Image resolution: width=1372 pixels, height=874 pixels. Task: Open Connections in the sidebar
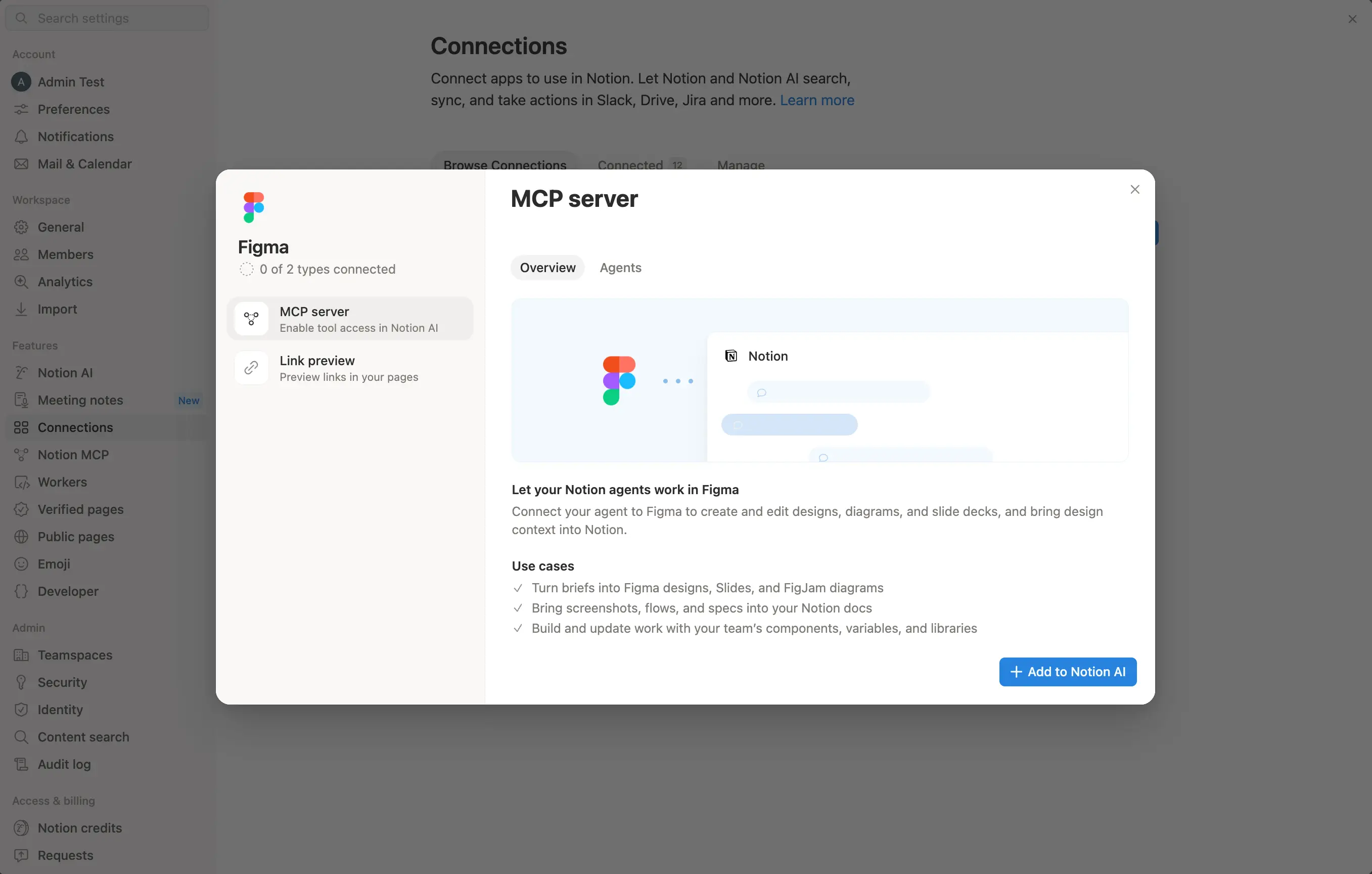(x=106, y=427)
